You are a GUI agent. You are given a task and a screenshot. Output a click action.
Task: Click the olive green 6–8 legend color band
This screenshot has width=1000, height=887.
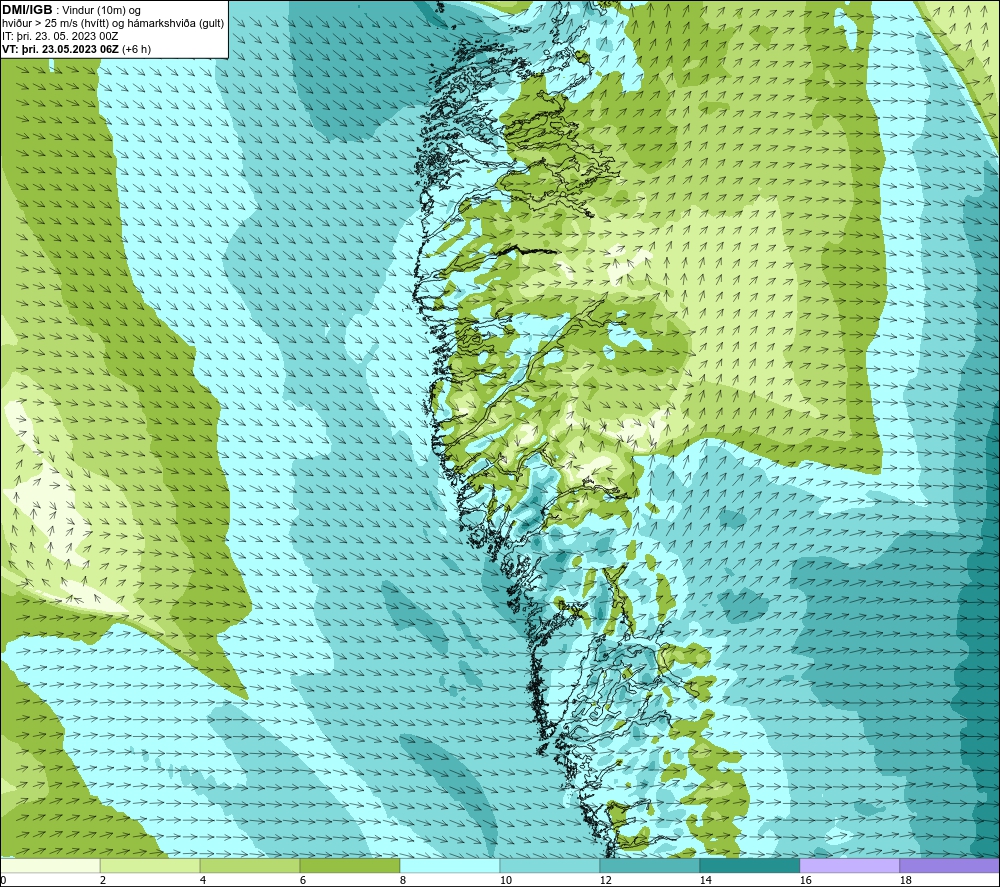pyautogui.click(x=349, y=866)
